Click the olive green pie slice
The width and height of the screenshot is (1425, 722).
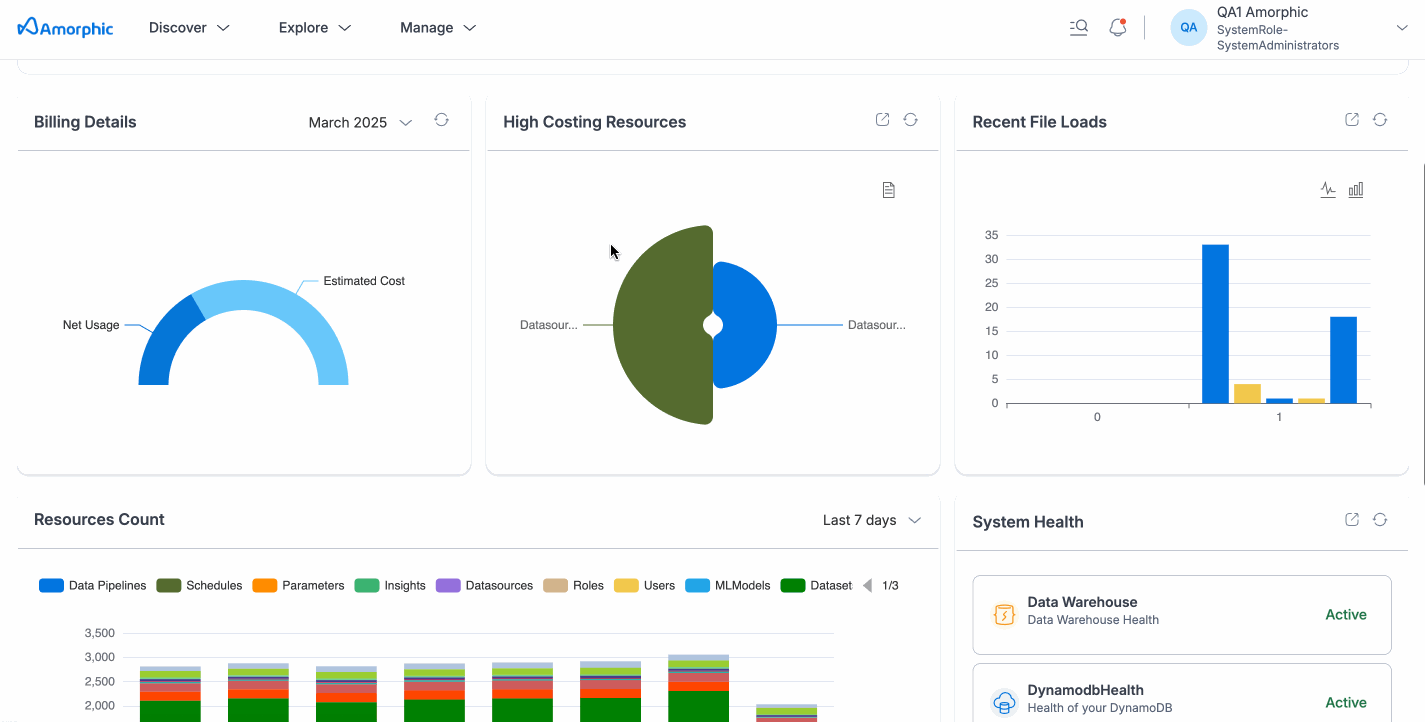click(x=662, y=325)
